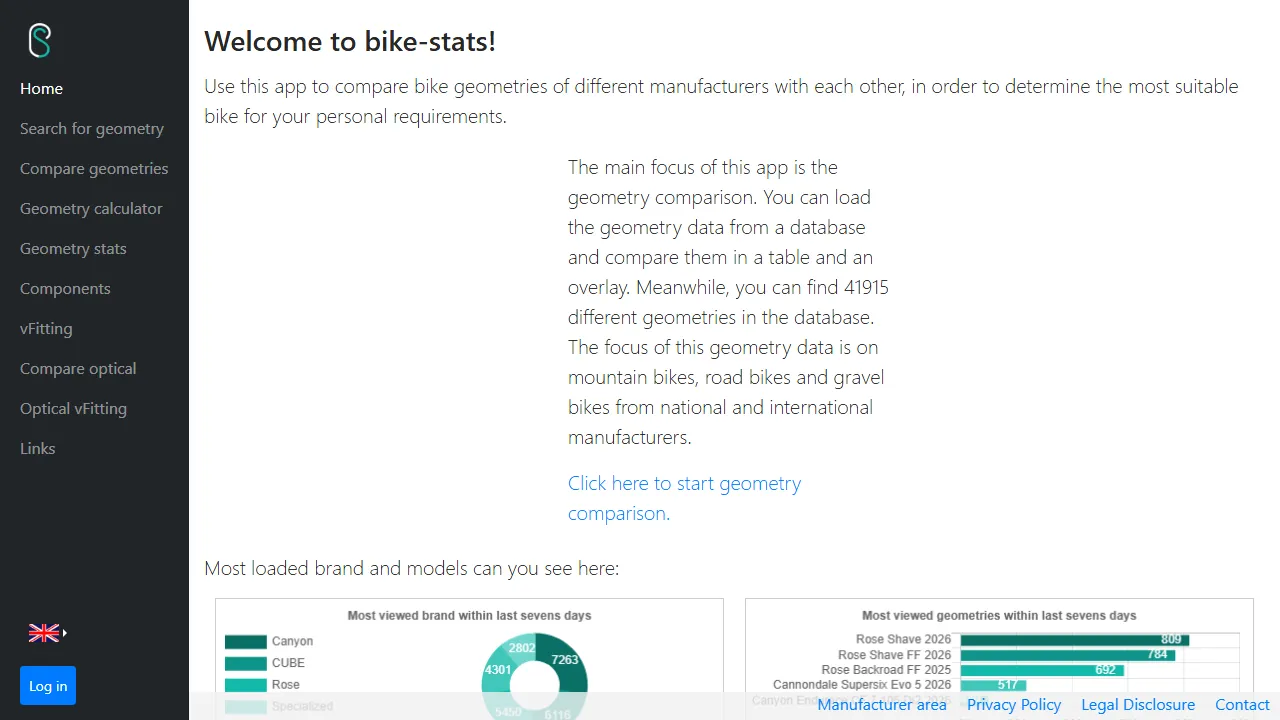Select vFitting in the sidebar

(45, 328)
